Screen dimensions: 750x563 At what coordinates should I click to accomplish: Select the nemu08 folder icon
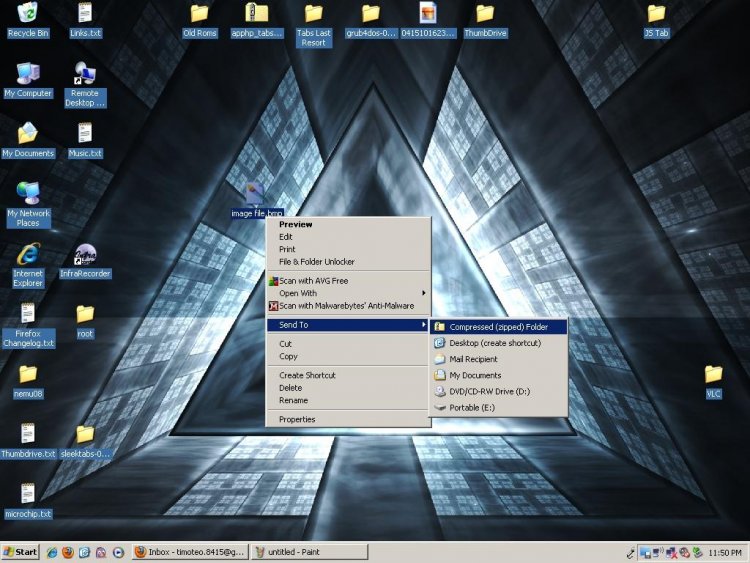point(28,381)
